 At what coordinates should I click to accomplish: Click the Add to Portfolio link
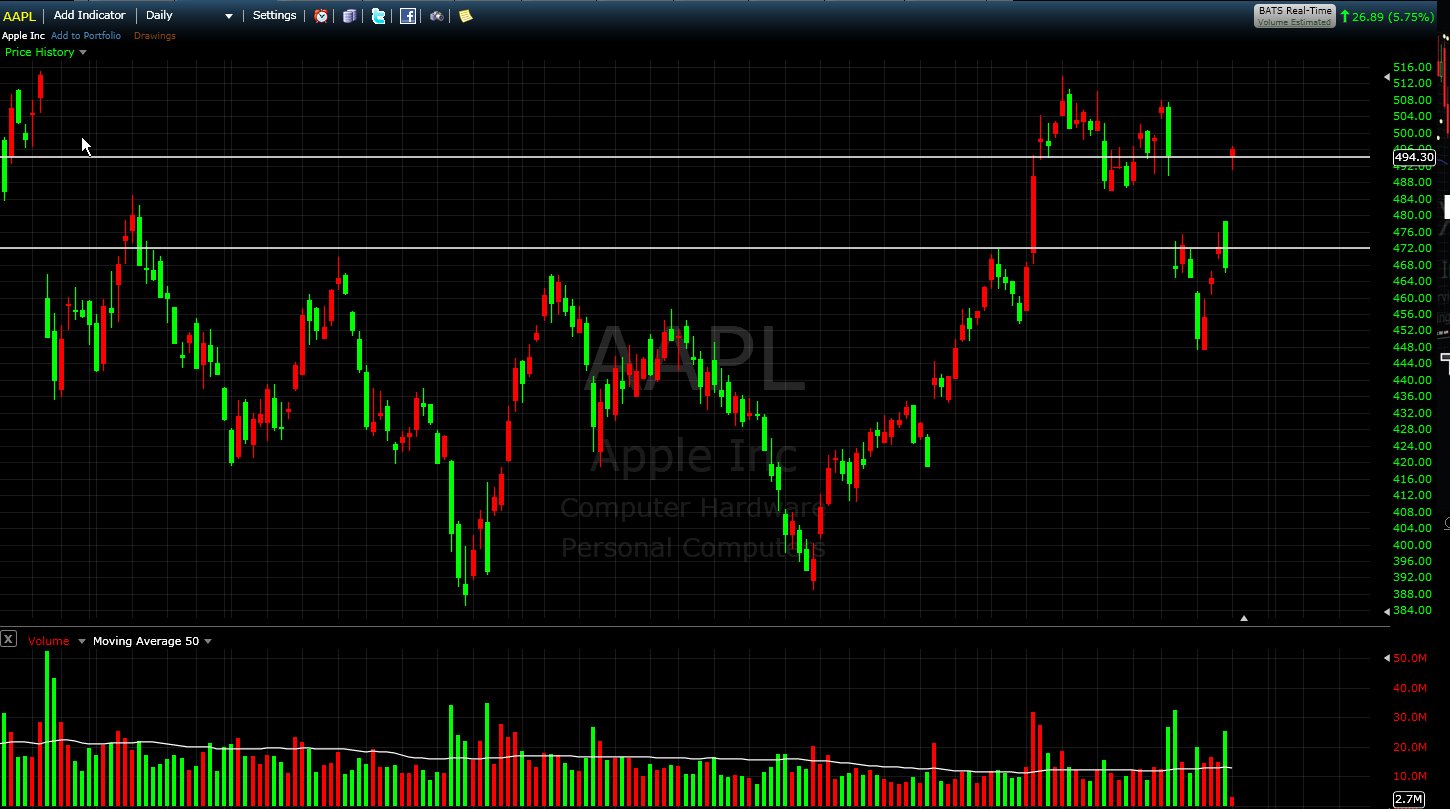(x=86, y=36)
